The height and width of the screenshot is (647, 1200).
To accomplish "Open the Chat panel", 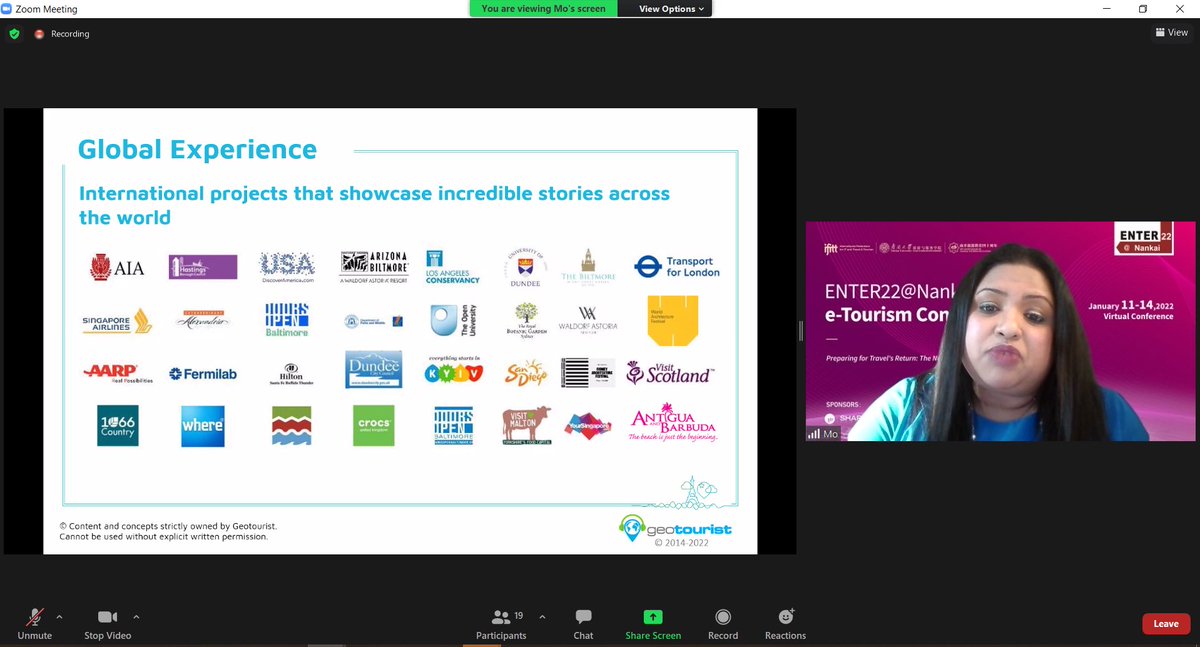I will click(x=584, y=624).
